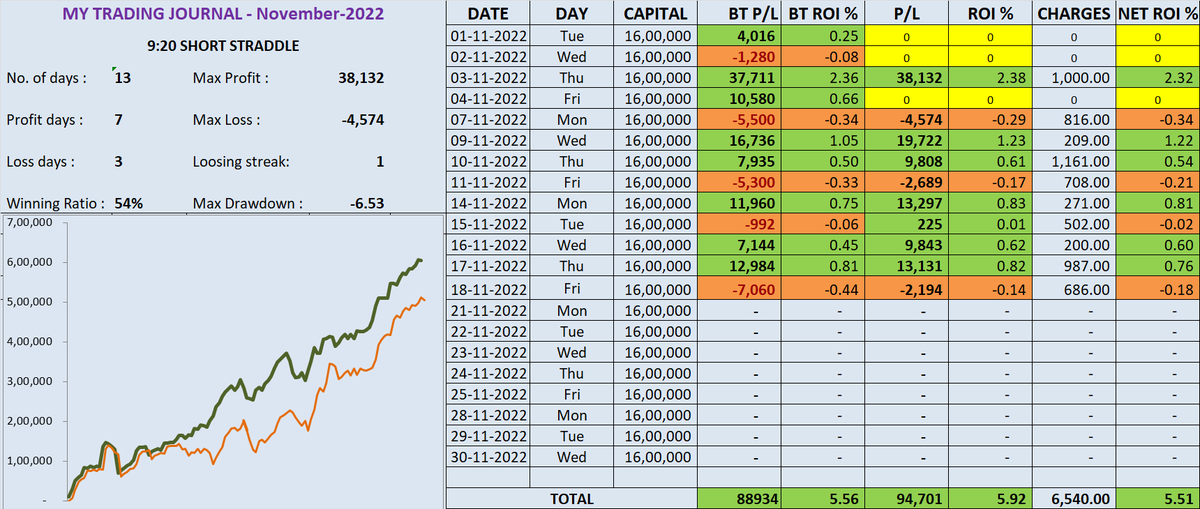Select the total charges 6,540.00
The image size is (1200, 509).
pyautogui.click(x=1073, y=498)
